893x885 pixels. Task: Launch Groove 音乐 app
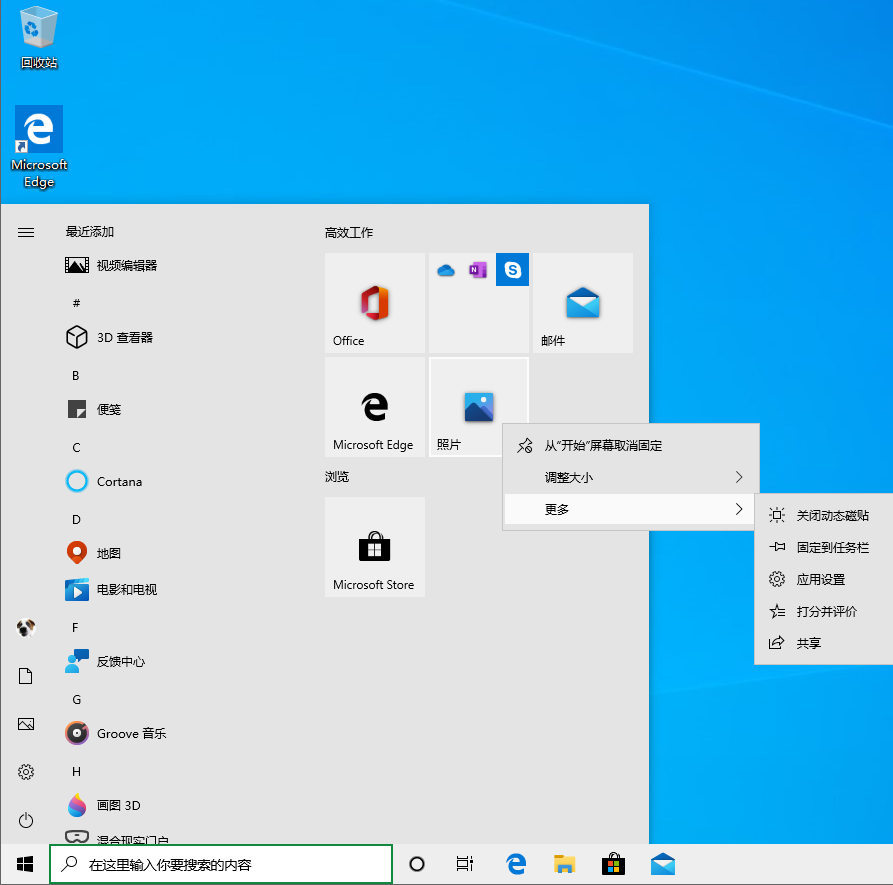(x=116, y=733)
